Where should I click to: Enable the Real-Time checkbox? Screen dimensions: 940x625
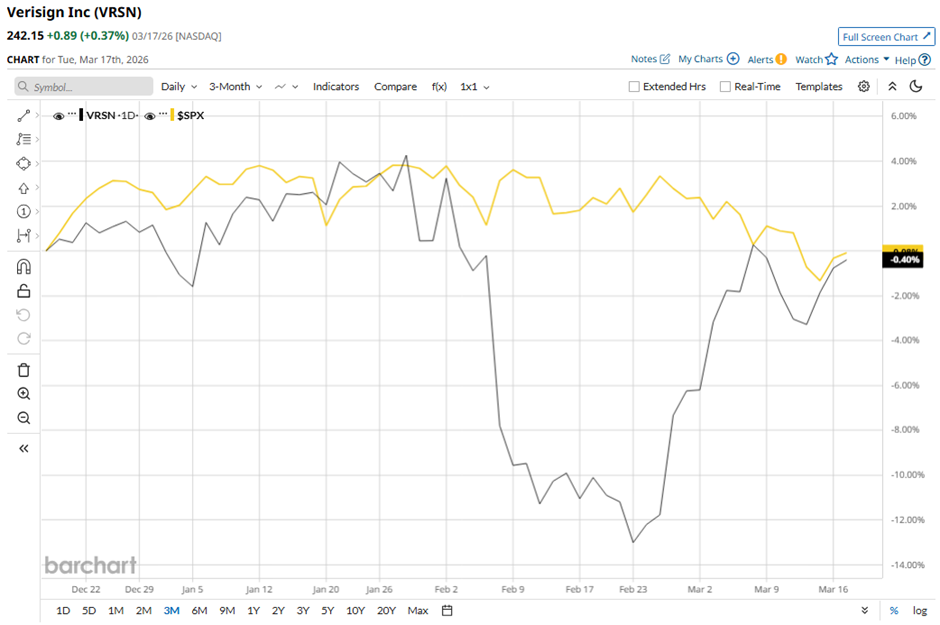click(x=725, y=87)
